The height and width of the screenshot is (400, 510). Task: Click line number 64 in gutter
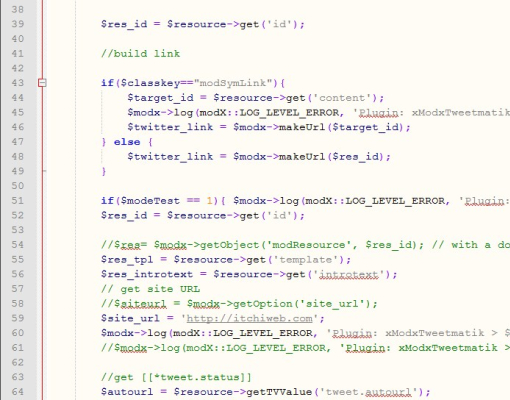18,392
